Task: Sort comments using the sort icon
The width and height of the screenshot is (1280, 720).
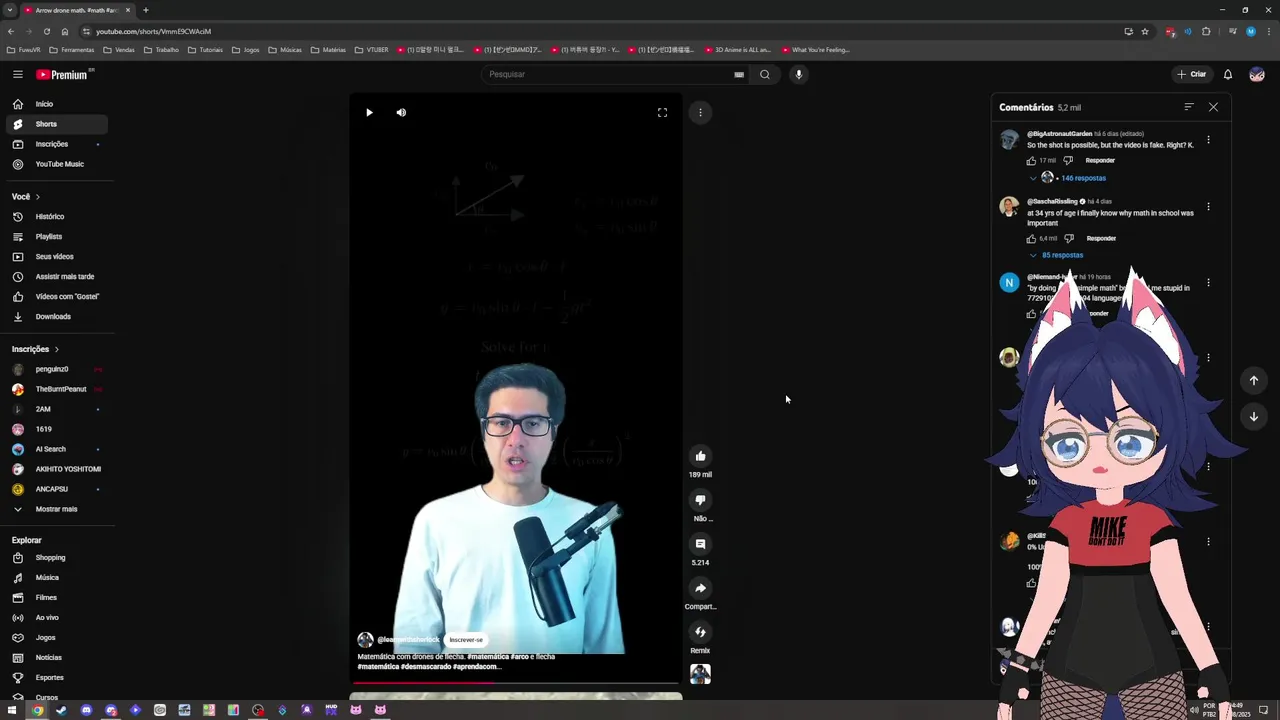Action: point(1189,107)
